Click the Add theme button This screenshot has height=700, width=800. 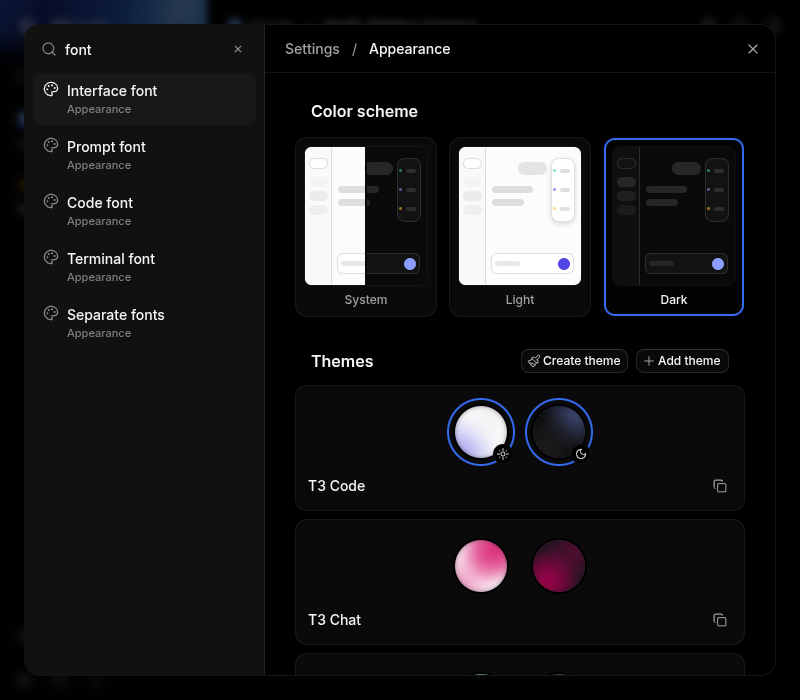(682, 361)
